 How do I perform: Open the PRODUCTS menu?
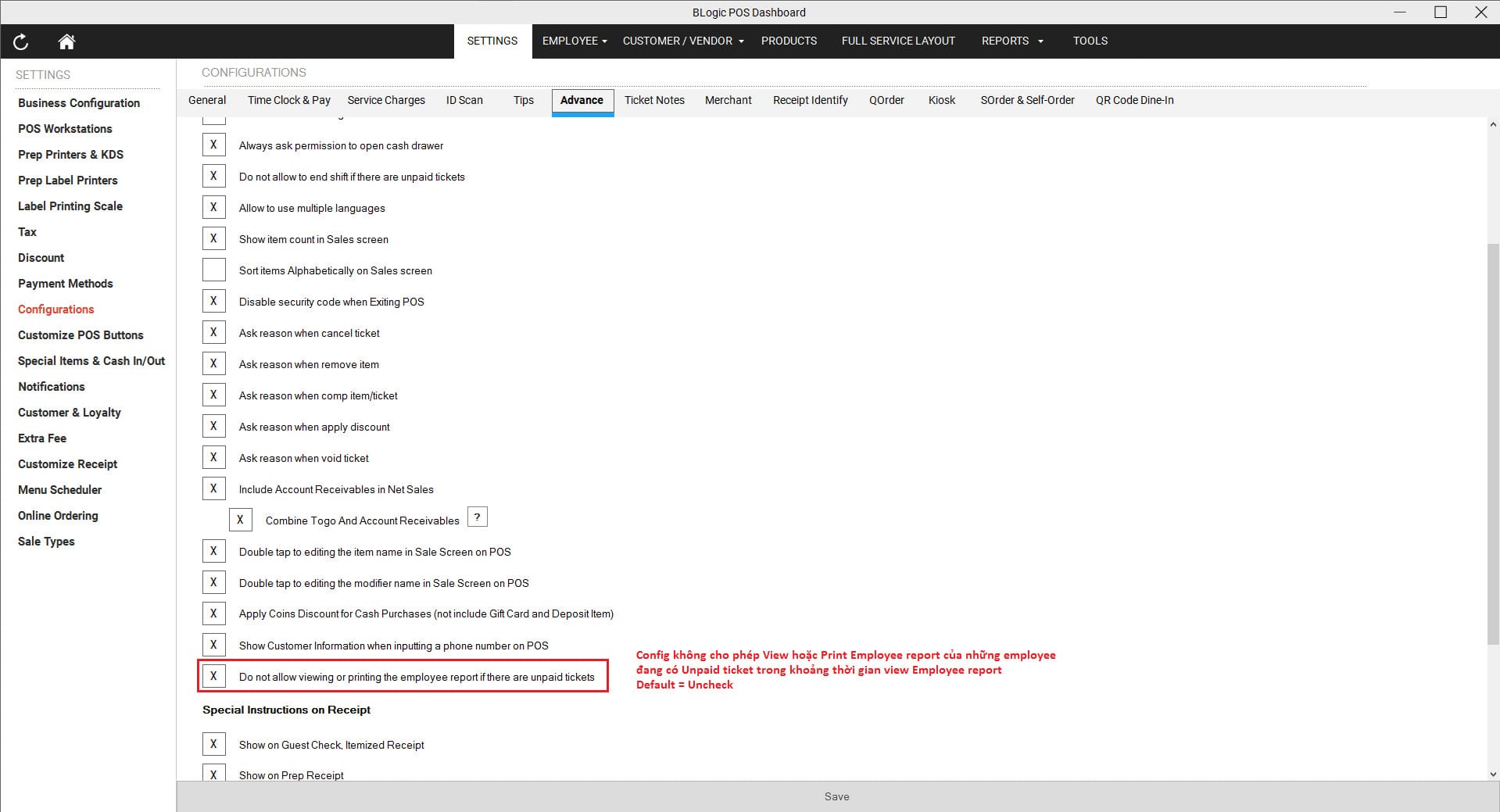pyautogui.click(x=789, y=41)
